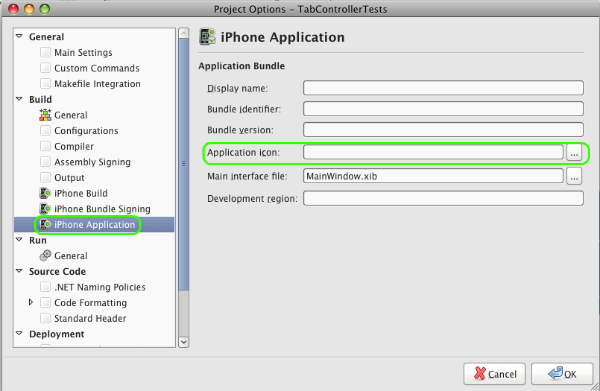Close the Project Options window
Screen dimensions: 600x391
(x=13, y=8)
